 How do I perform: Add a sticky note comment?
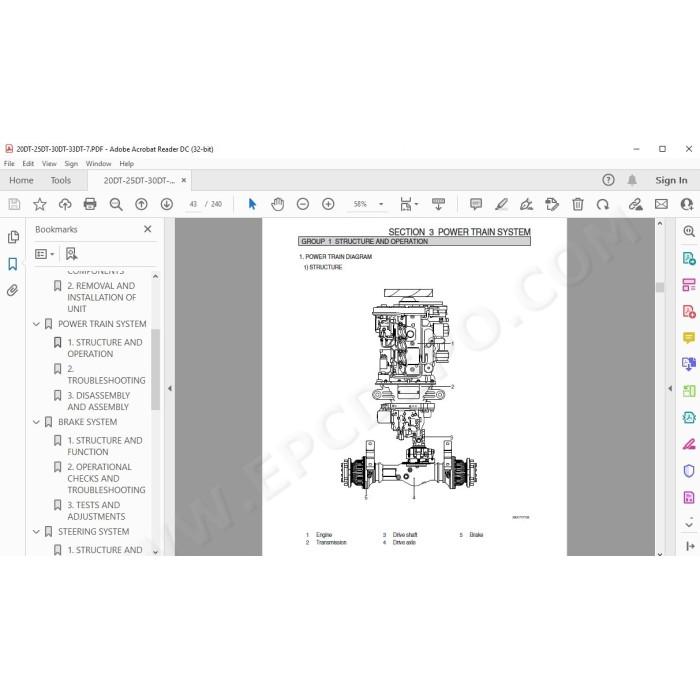click(476, 204)
